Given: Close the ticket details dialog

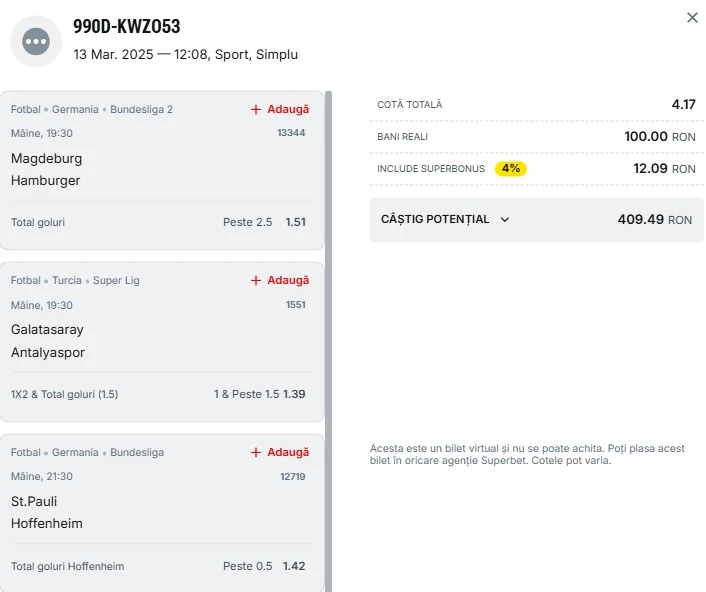Looking at the screenshot, I should [x=692, y=18].
